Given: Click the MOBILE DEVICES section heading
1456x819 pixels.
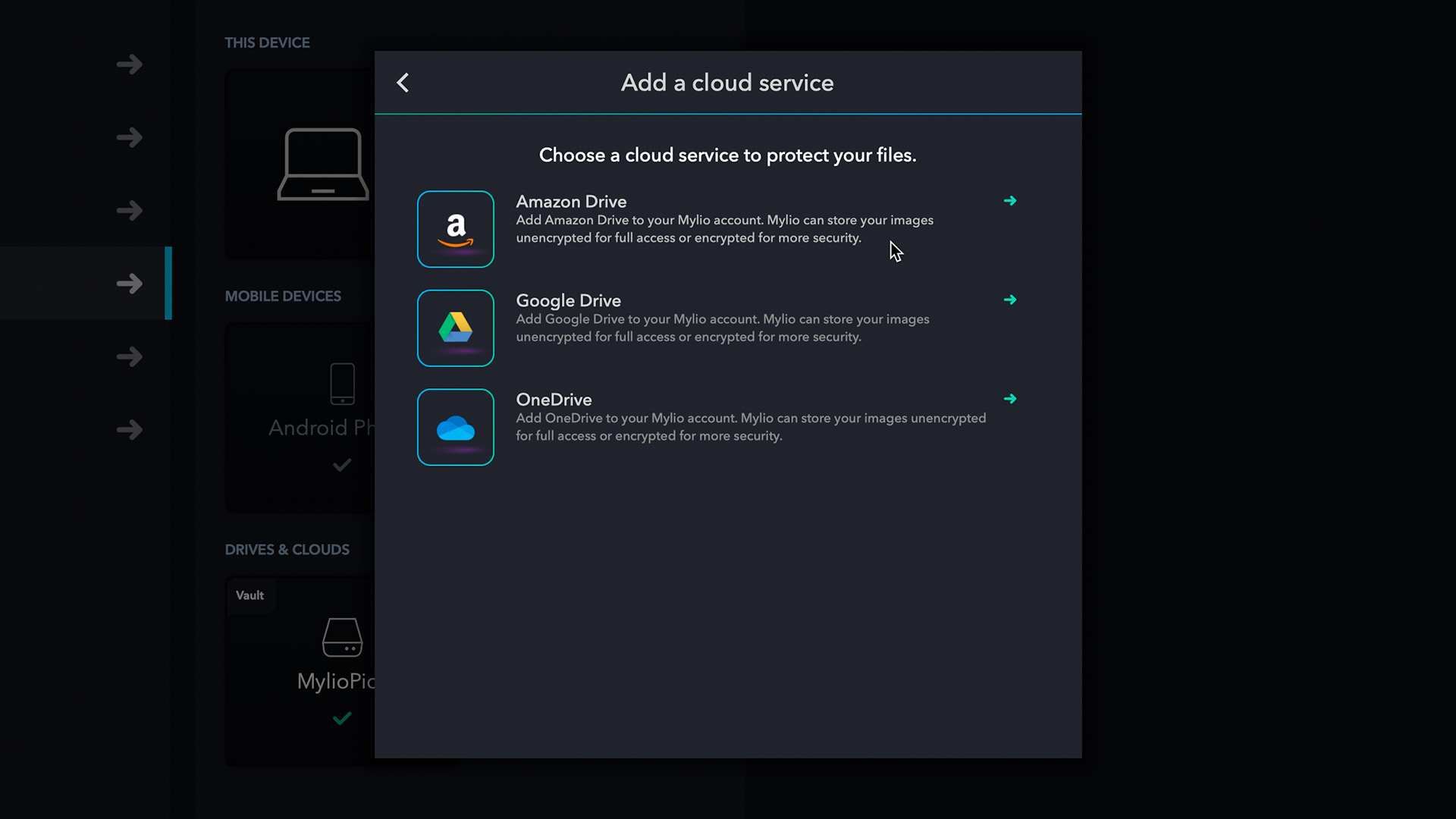Looking at the screenshot, I should [283, 297].
